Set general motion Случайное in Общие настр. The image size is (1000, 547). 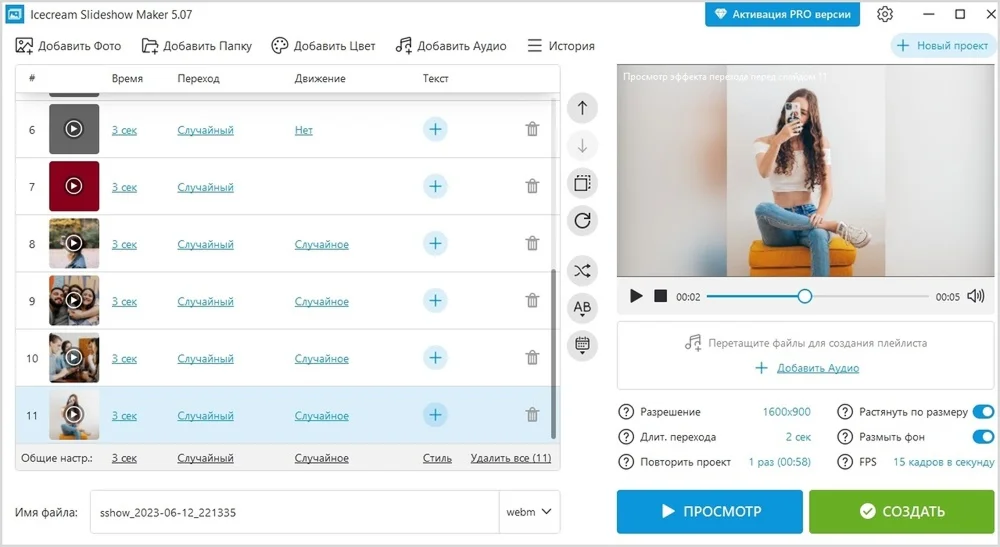coord(321,458)
